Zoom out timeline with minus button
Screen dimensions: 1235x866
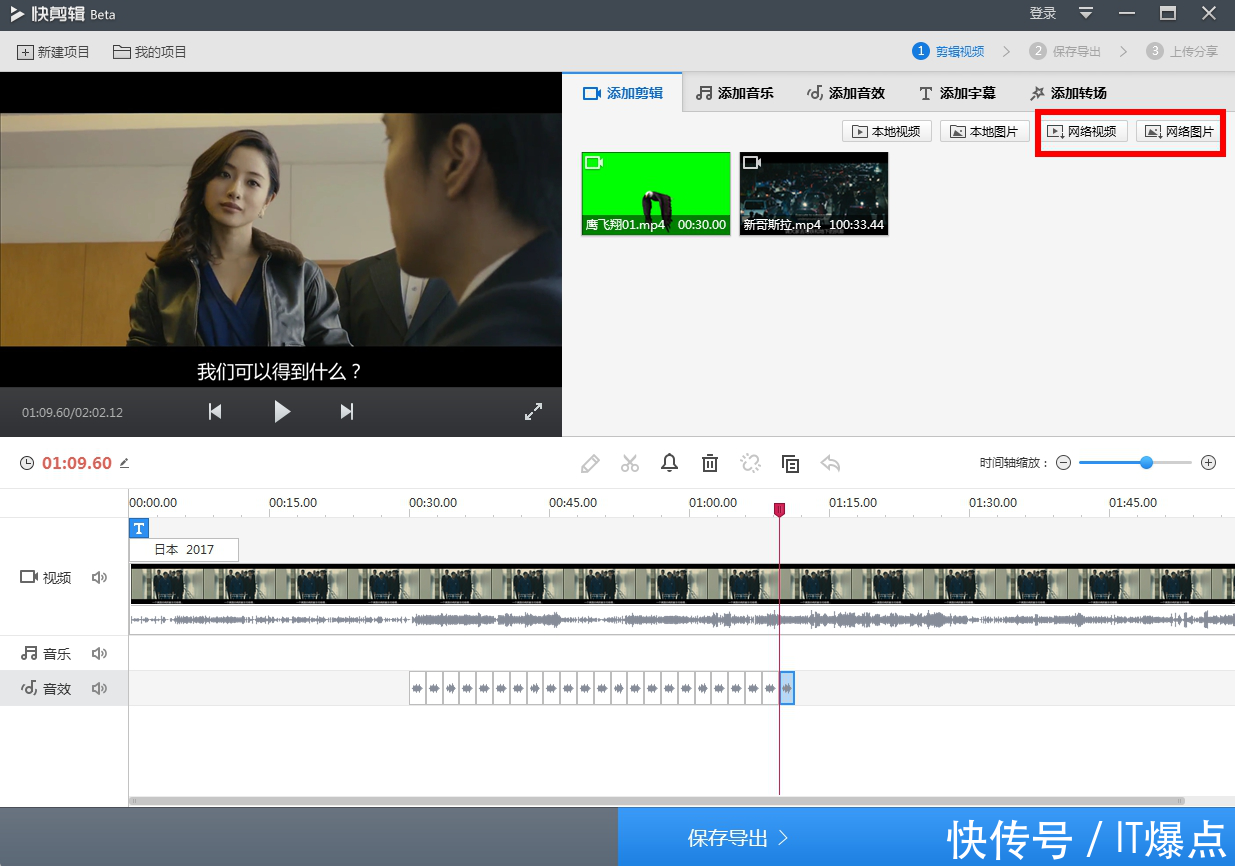pos(1063,463)
